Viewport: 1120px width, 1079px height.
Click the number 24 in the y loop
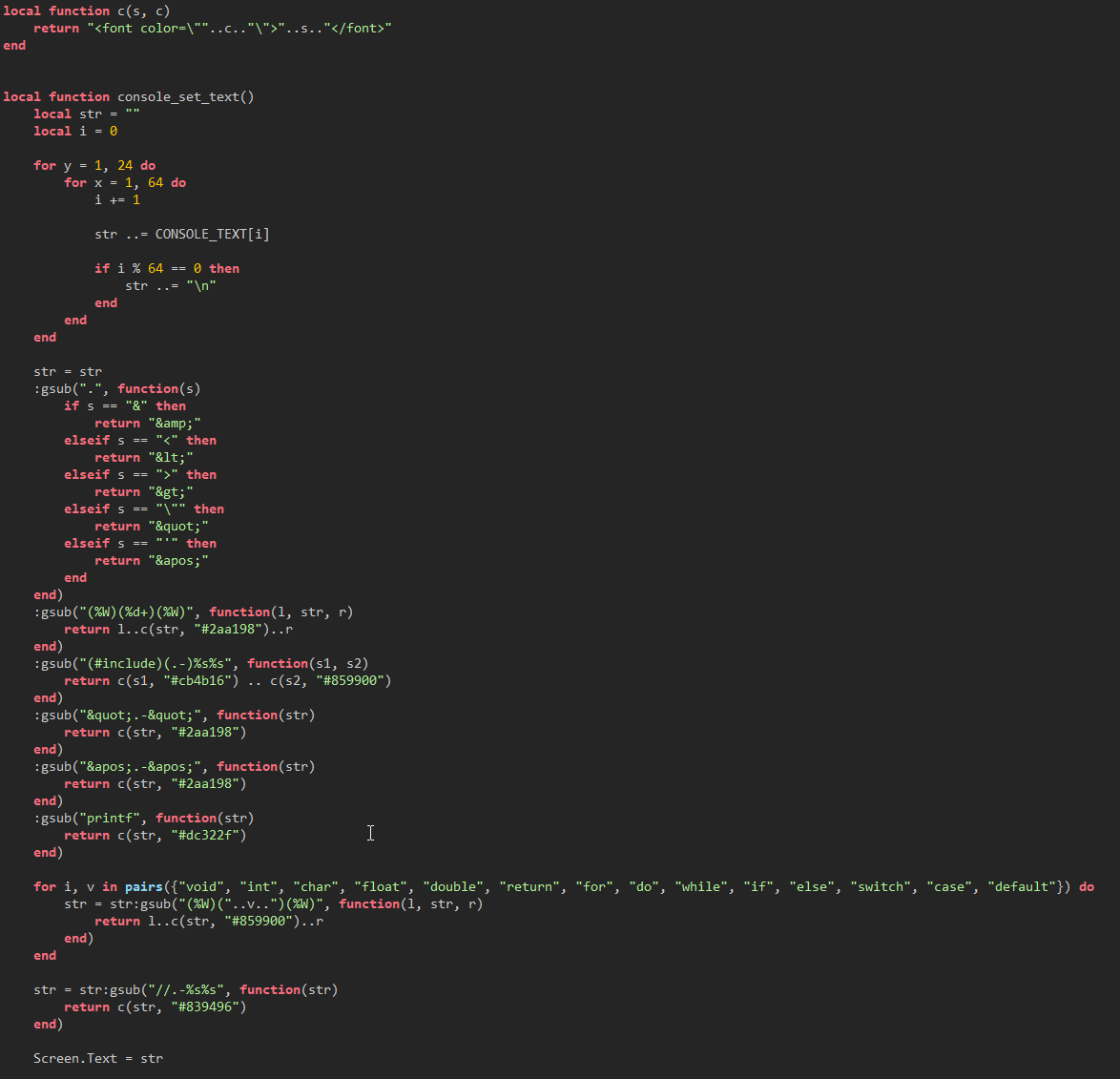124,165
